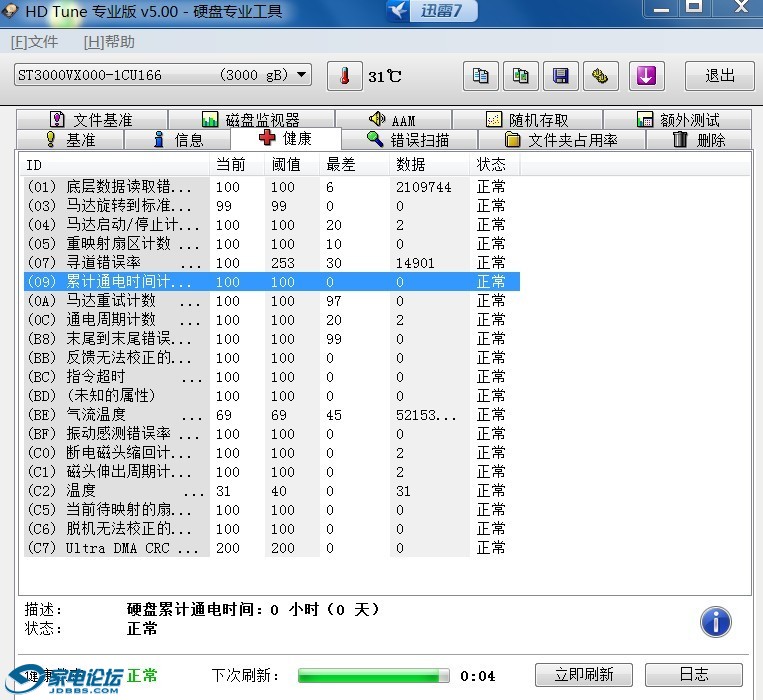Click the 日志 button
The image size is (763, 700).
coord(693,675)
